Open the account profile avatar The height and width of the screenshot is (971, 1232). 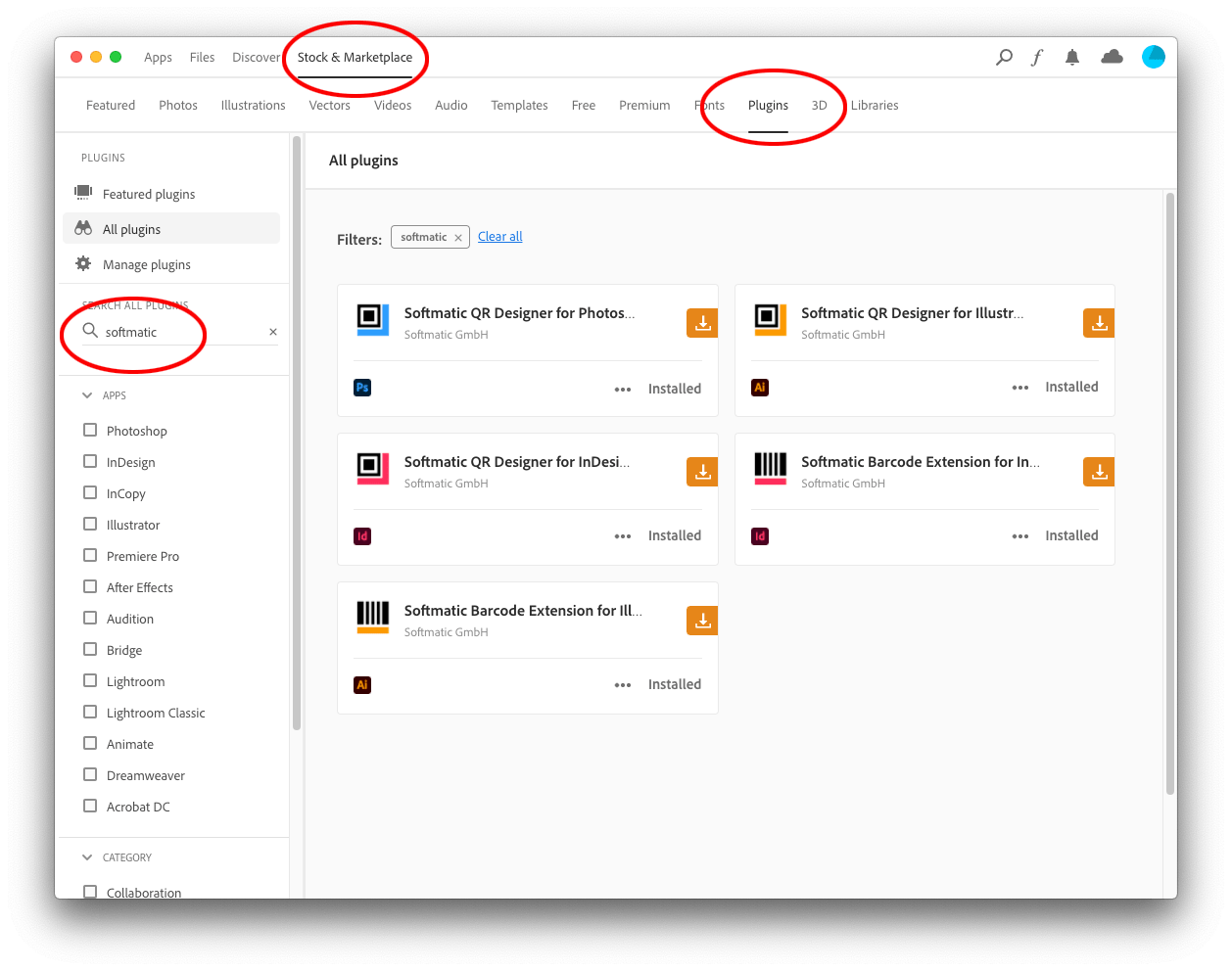pos(1154,57)
